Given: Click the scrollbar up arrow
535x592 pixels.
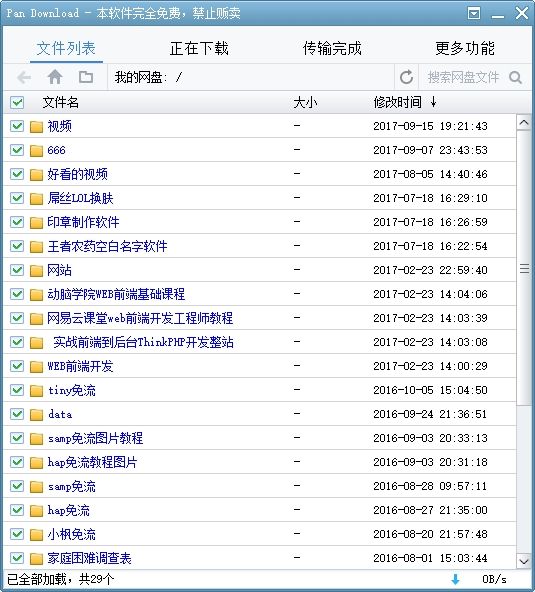Looking at the screenshot, I should [x=524, y=123].
